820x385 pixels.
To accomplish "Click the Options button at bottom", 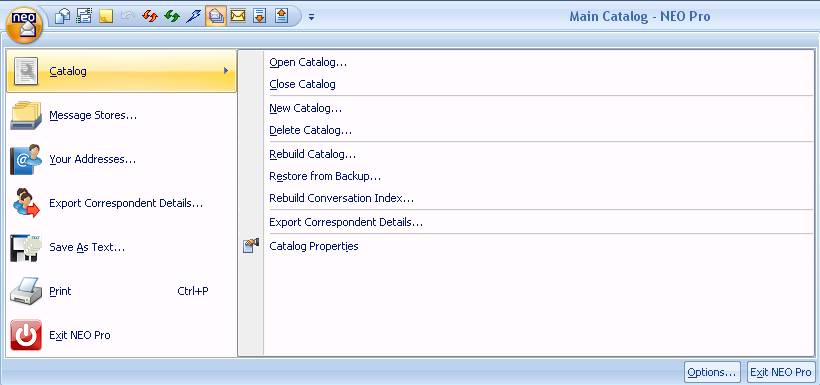I will (x=712, y=372).
